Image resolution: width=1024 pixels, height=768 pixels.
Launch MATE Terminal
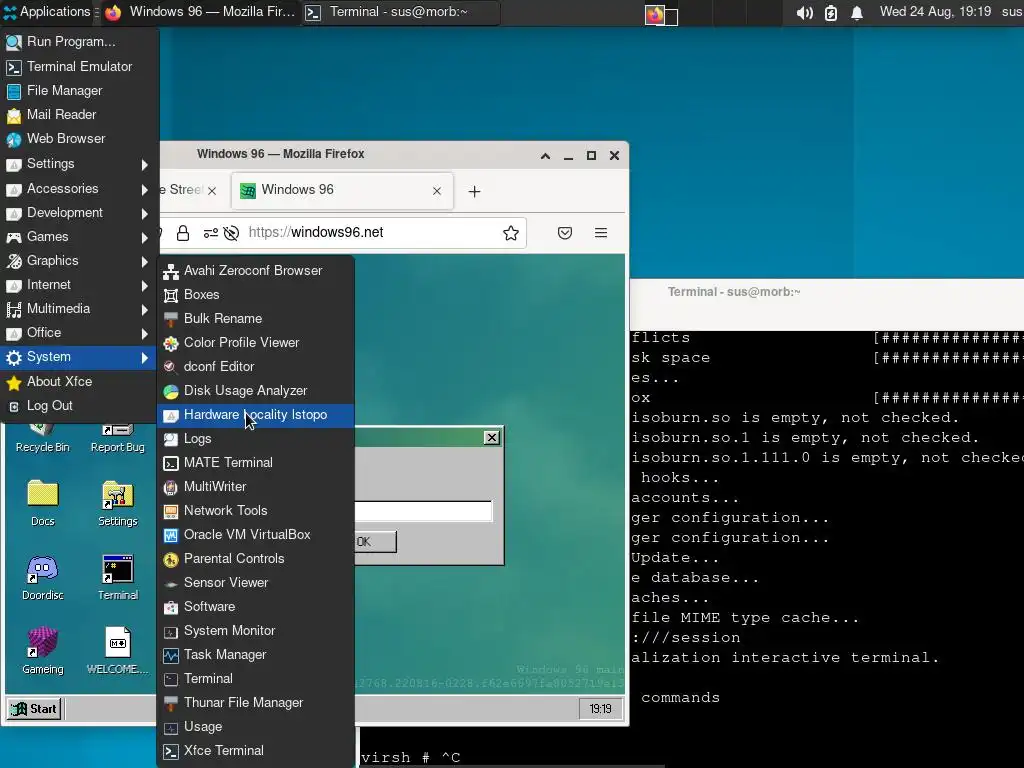255,462
